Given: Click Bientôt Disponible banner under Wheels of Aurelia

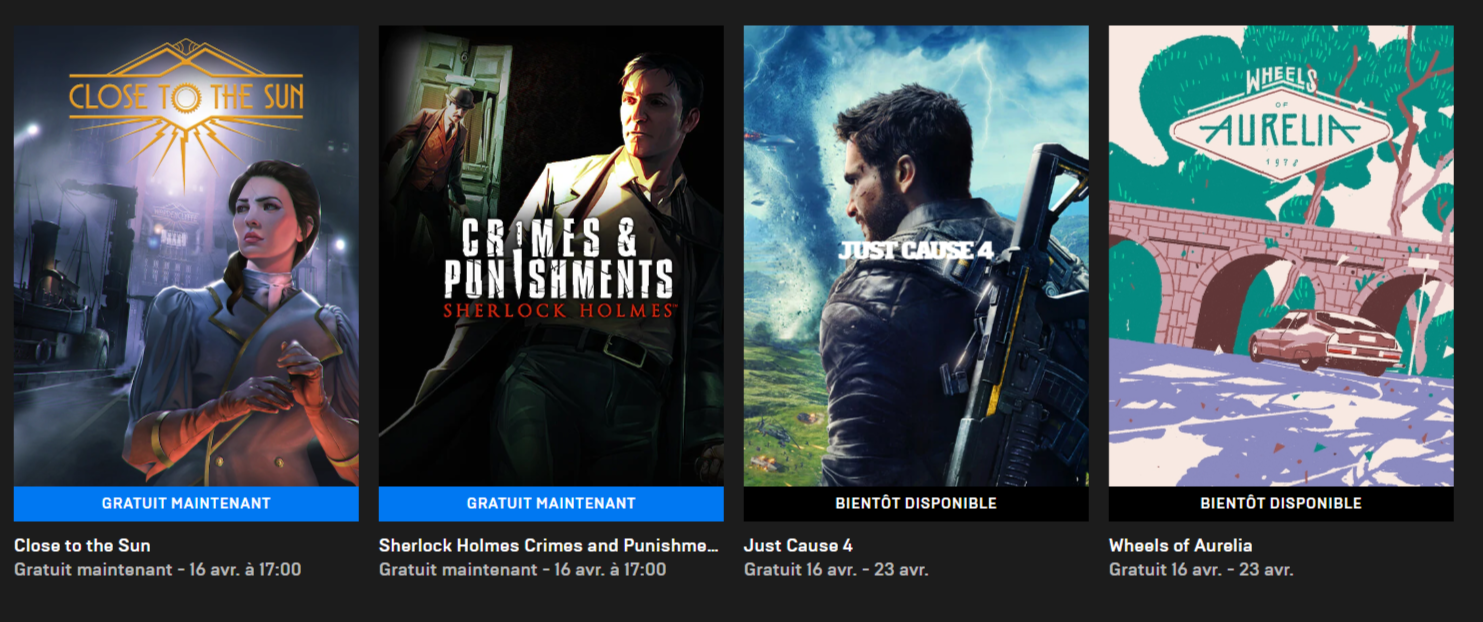Looking at the screenshot, I should [x=1281, y=504].
